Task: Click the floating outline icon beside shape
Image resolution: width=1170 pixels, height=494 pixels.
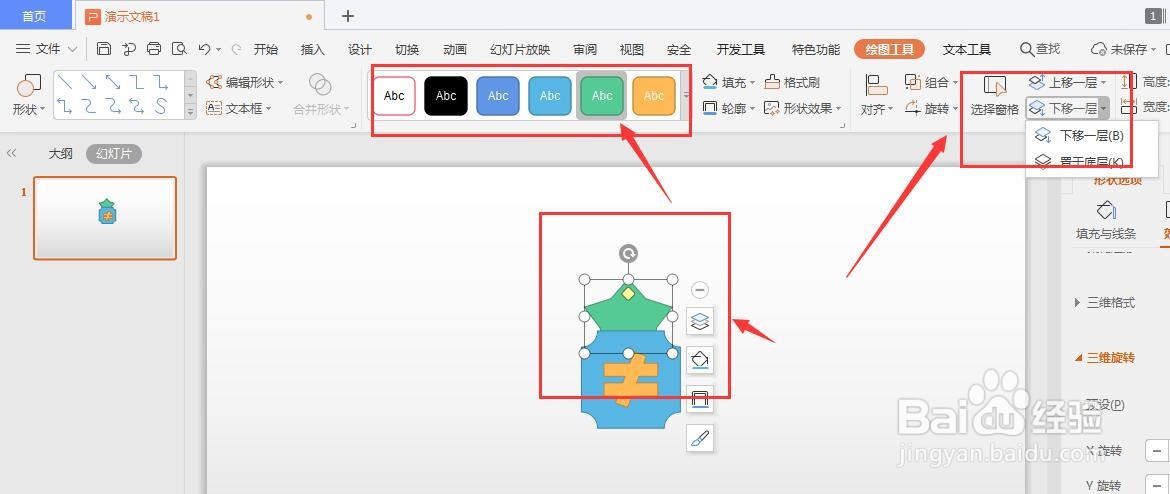Action: [x=700, y=399]
